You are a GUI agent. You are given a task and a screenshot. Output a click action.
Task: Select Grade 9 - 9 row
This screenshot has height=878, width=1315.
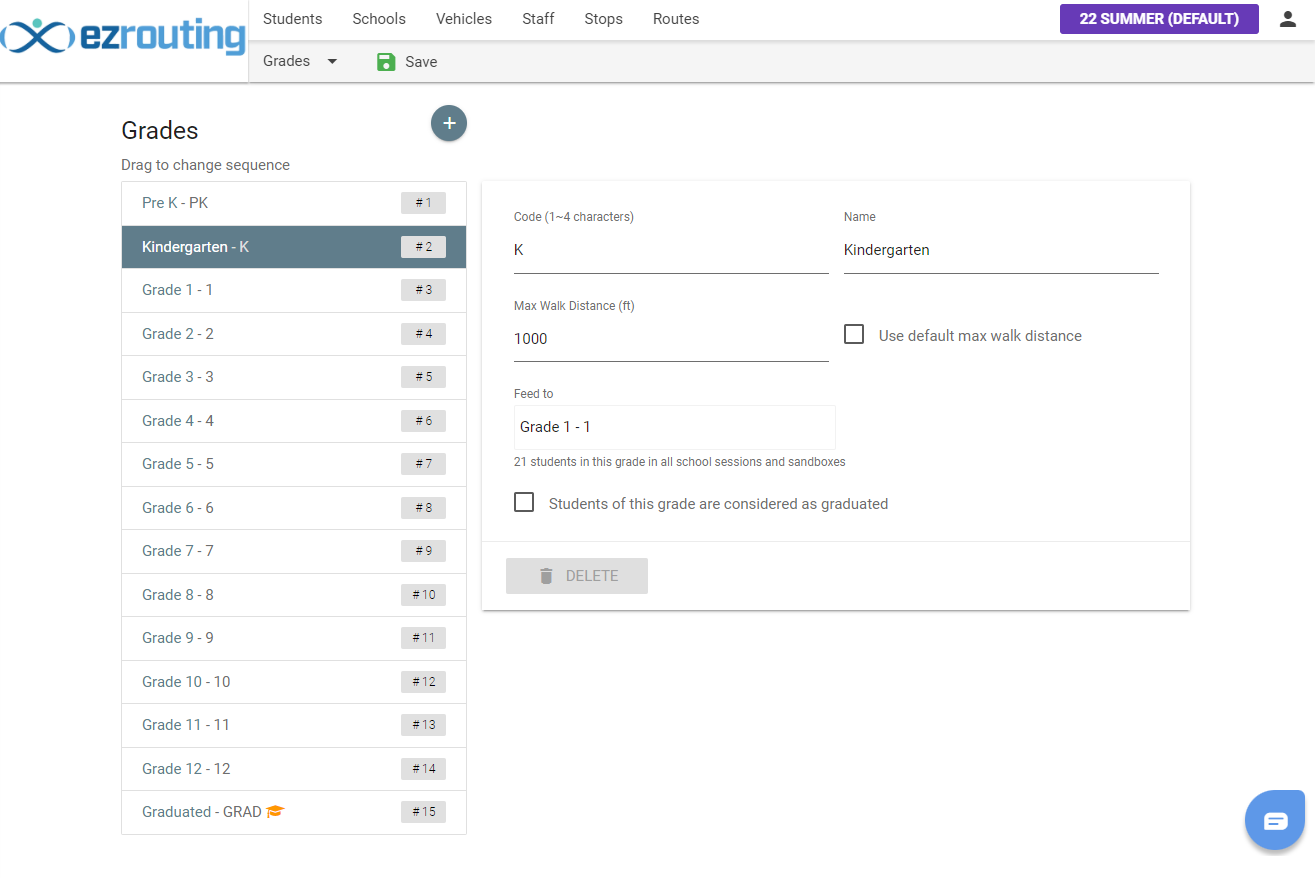(x=294, y=638)
